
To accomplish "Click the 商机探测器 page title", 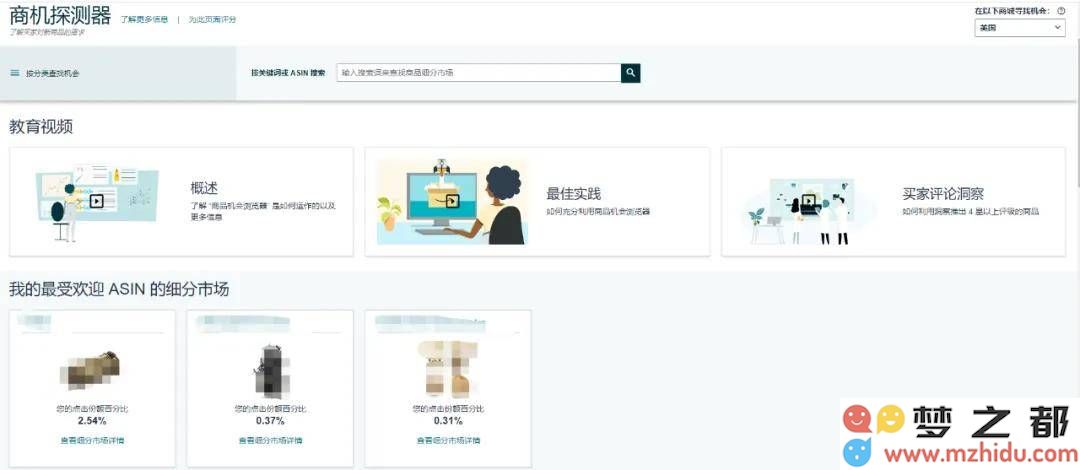I will pyautogui.click(x=60, y=14).
